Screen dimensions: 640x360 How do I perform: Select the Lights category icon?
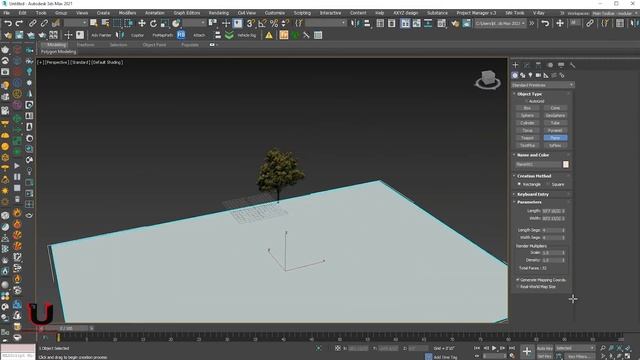[530, 76]
